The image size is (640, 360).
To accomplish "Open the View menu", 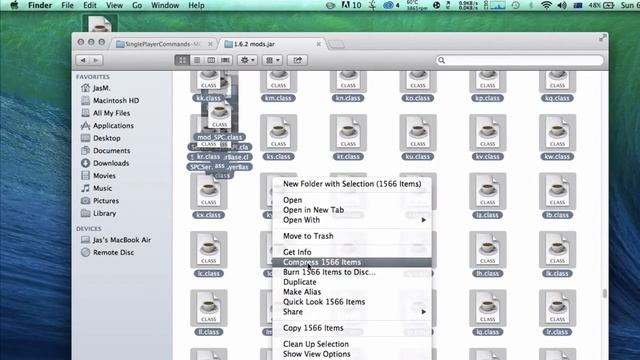I will [x=114, y=5].
